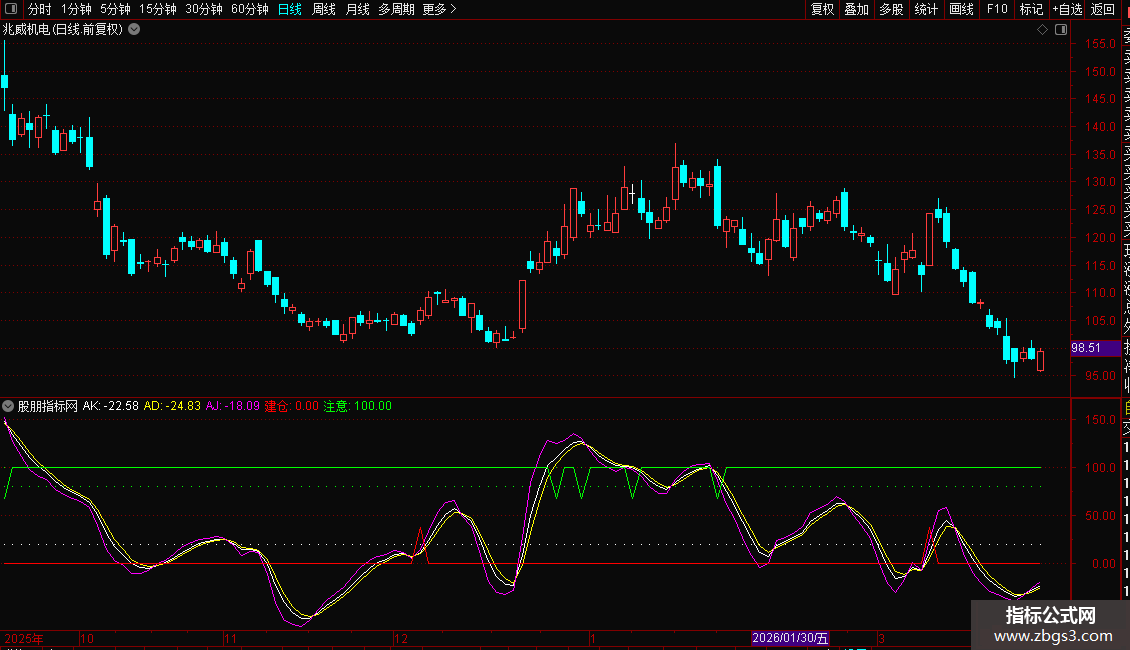Select the 15分钟 period
The height and width of the screenshot is (650, 1130).
tap(158, 9)
